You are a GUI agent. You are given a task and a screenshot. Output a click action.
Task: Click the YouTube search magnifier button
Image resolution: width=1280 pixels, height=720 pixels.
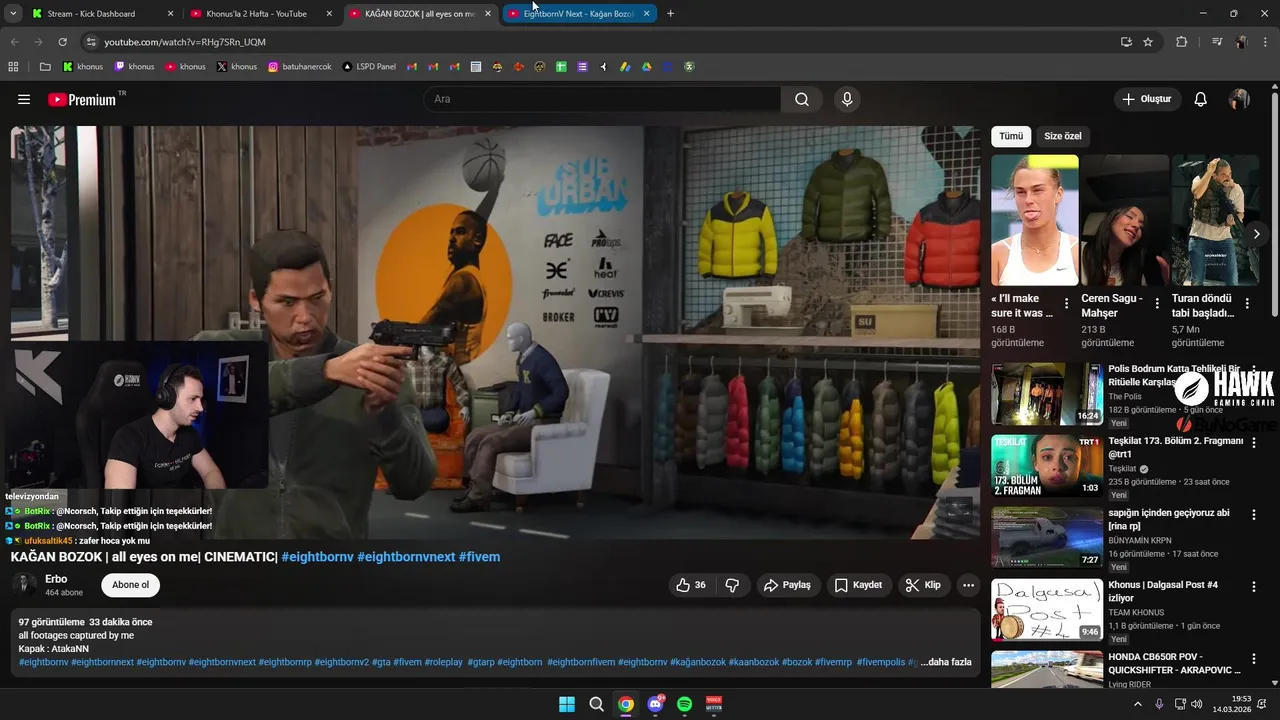coord(802,99)
